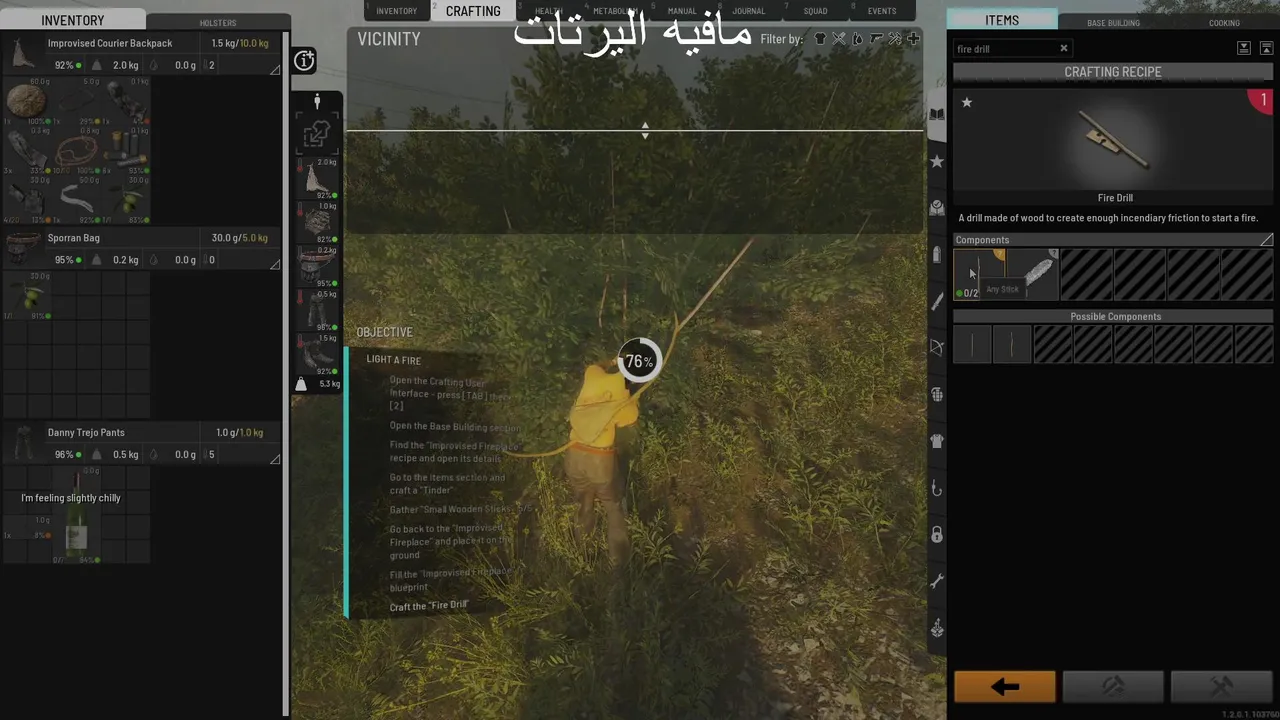Select the 0.2 kg sporran equipment slot
This screenshot has width=1280, height=720.
(x=319, y=267)
